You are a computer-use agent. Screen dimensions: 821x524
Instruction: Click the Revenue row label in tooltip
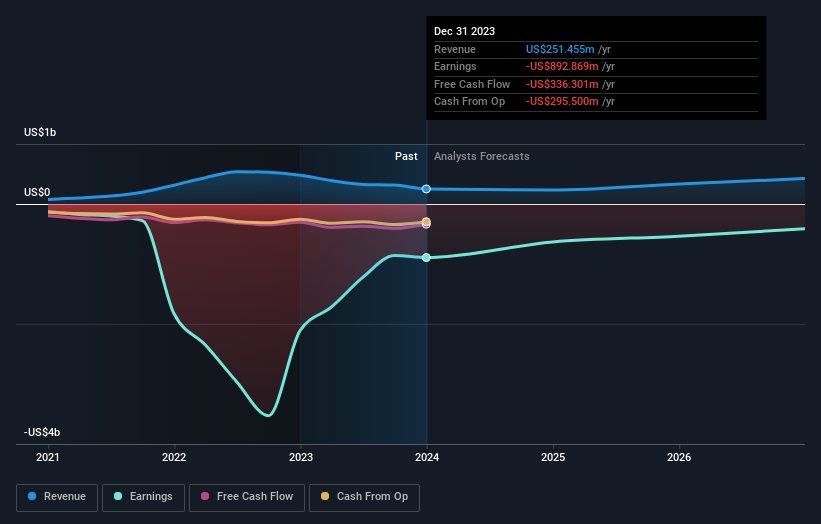[455, 49]
